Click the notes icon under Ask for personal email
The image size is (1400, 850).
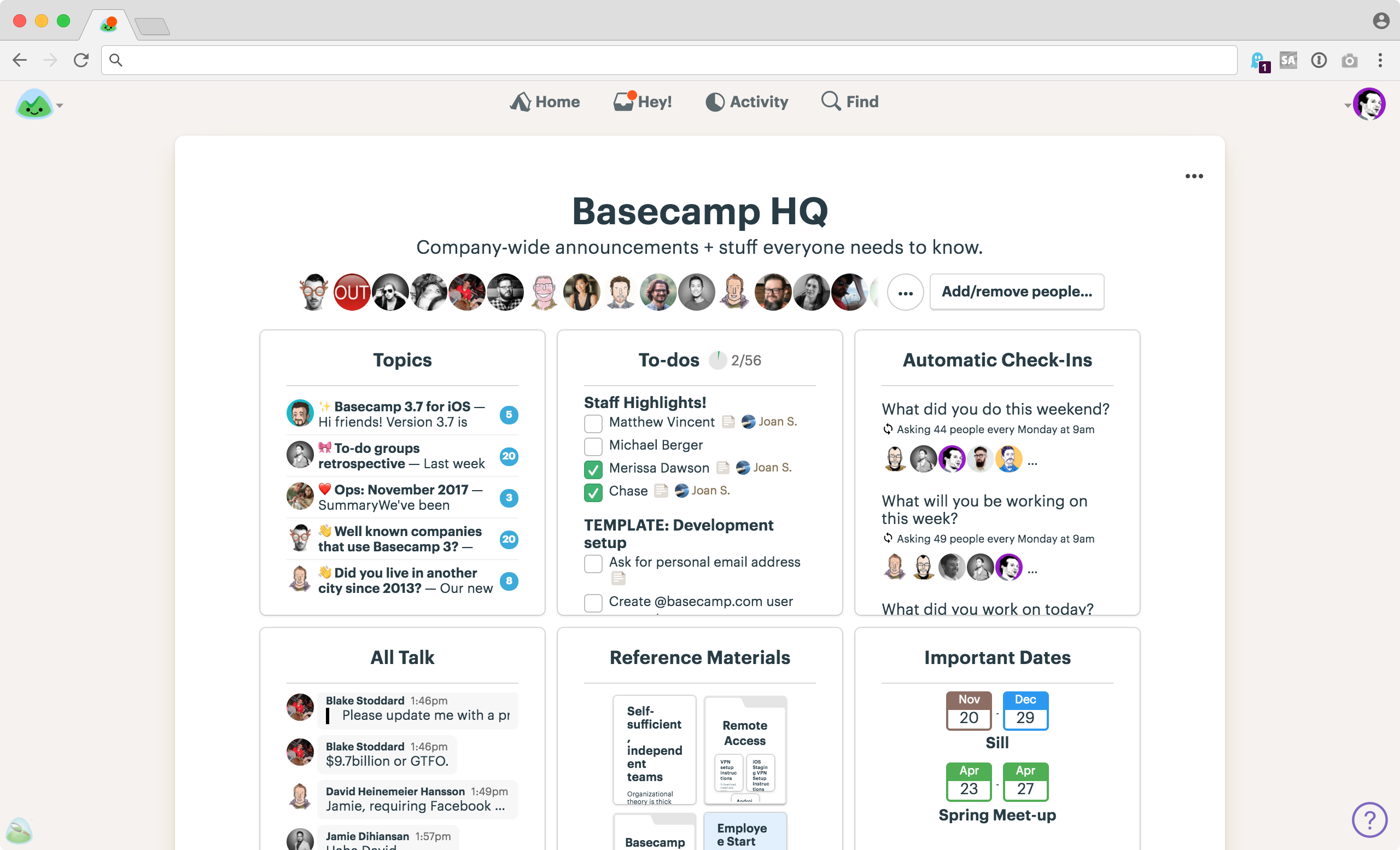coord(618,578)
